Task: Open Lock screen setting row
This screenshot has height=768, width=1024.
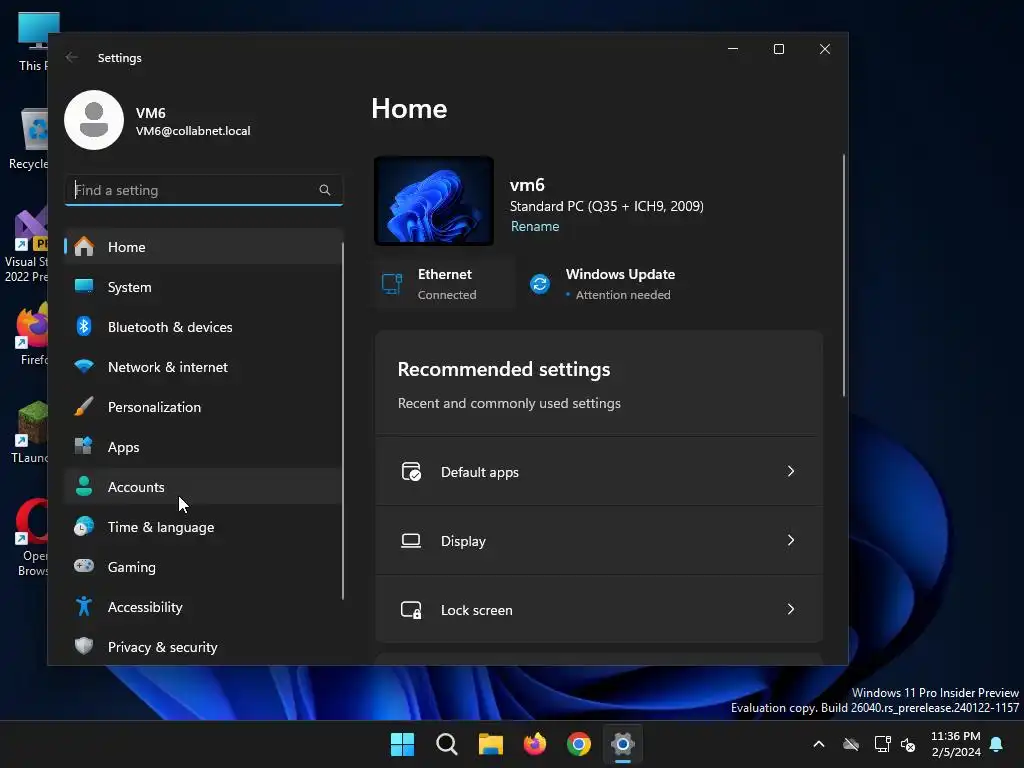Action: tap(598, 609)
